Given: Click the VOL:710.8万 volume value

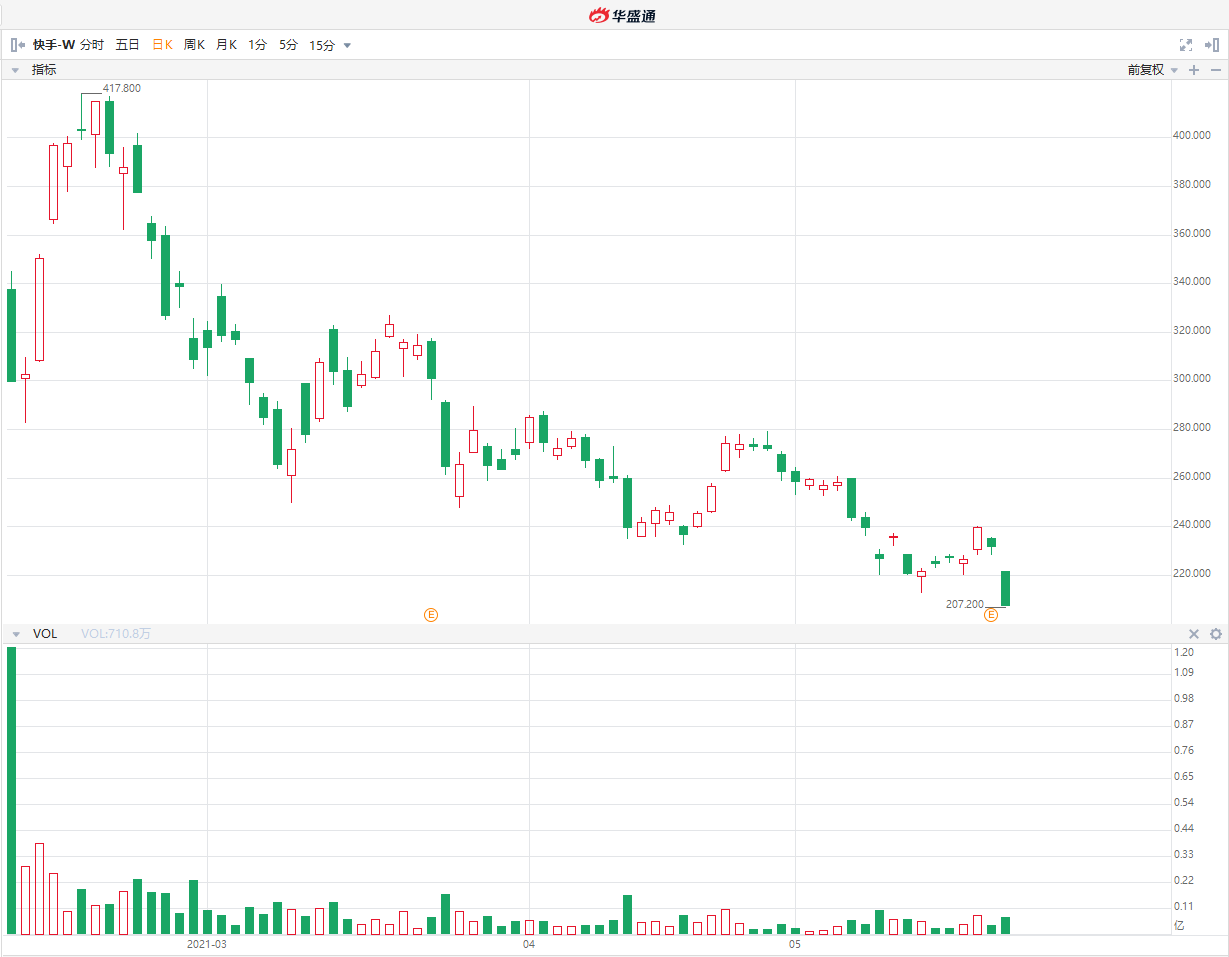Looking at the screenshot, I should (x=116, y=634).
